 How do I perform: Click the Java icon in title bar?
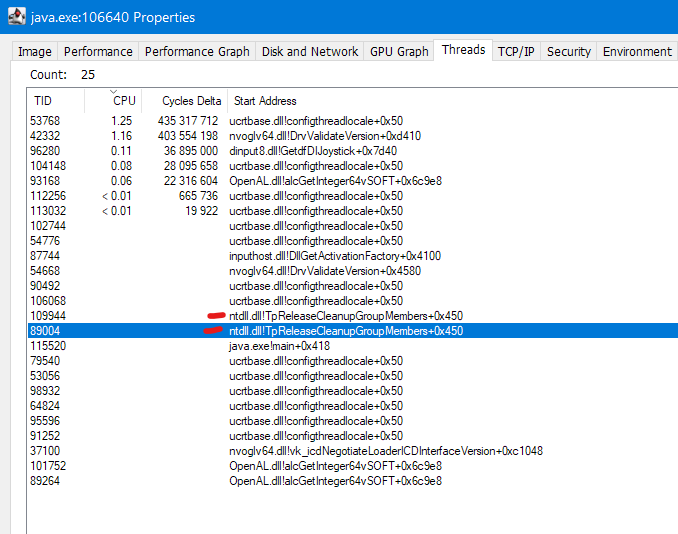[15, 17]
